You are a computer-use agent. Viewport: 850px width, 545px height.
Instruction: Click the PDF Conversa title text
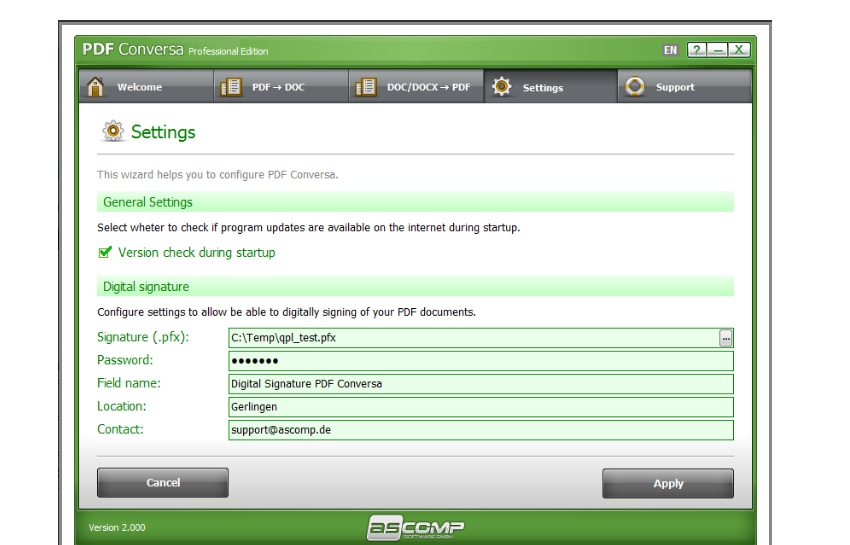click(x=133, y=49)
